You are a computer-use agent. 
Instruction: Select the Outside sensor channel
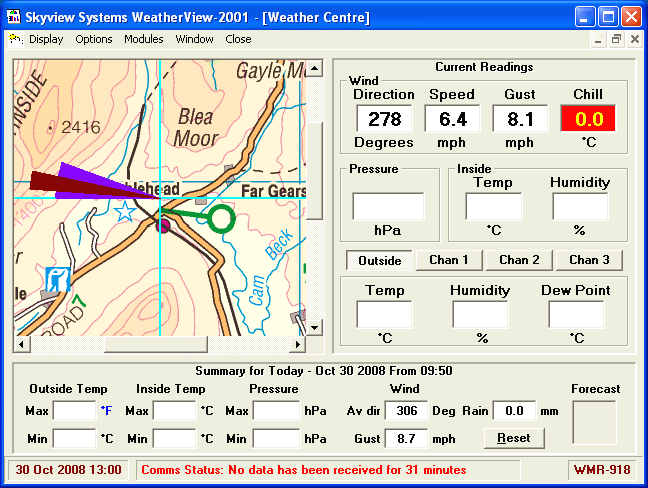[379, 260]
